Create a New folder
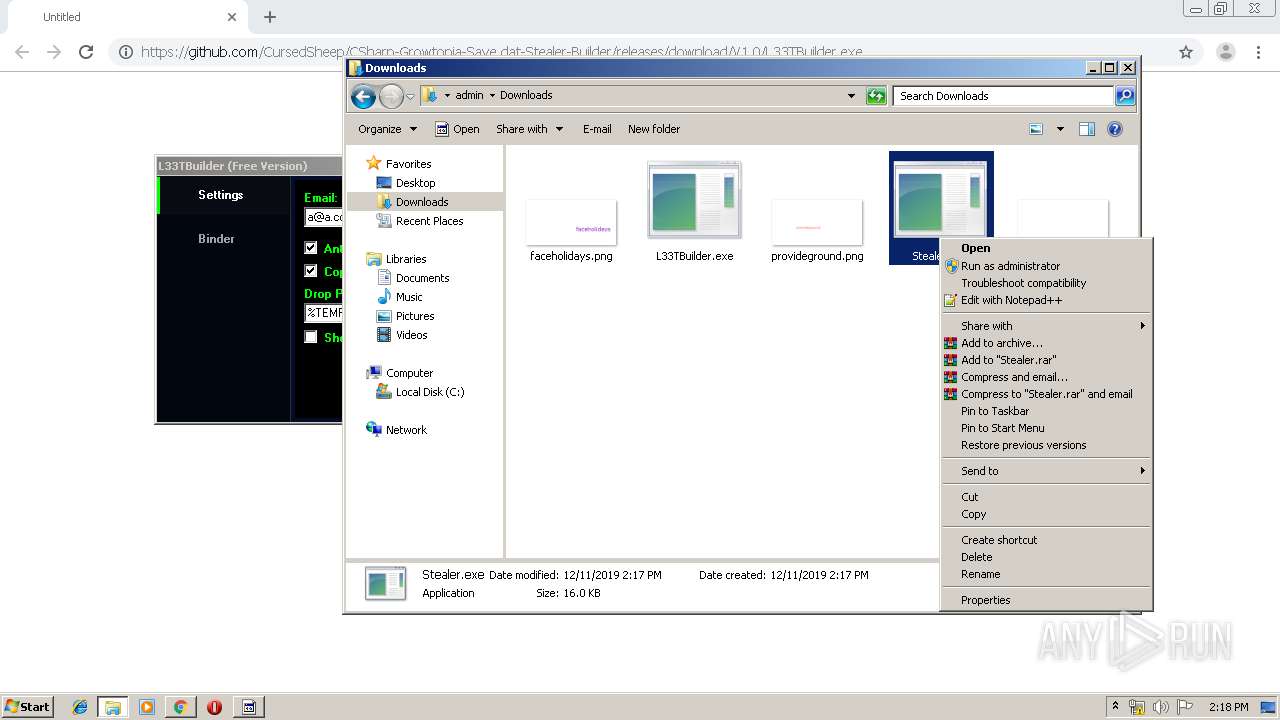1280x720 pixels. 654,129
